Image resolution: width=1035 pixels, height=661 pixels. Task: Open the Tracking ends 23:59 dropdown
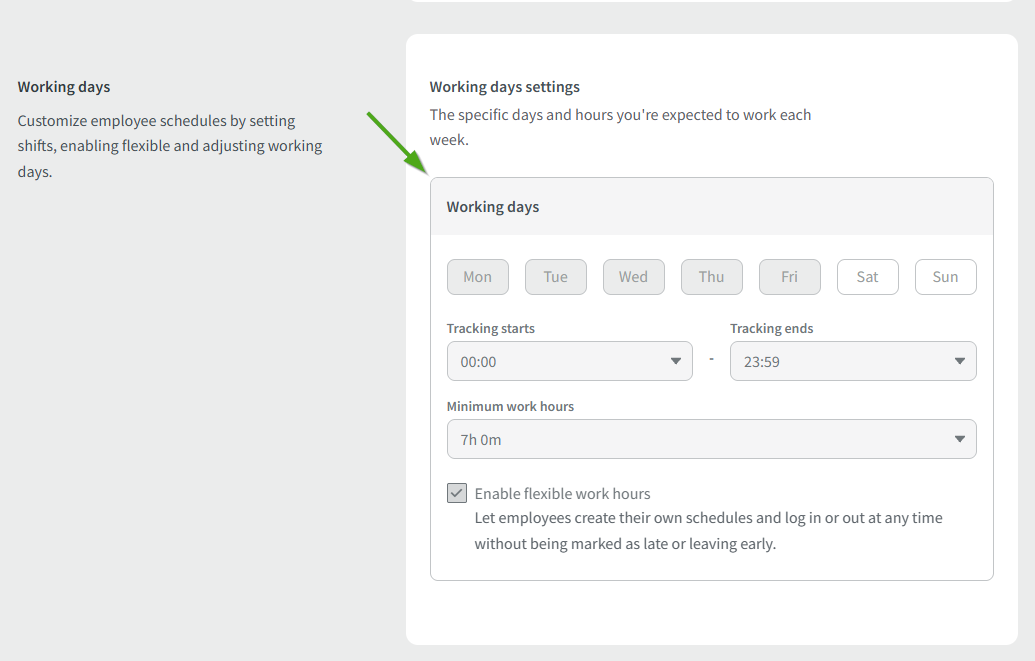pyautogui.click(x=852, y=361)
